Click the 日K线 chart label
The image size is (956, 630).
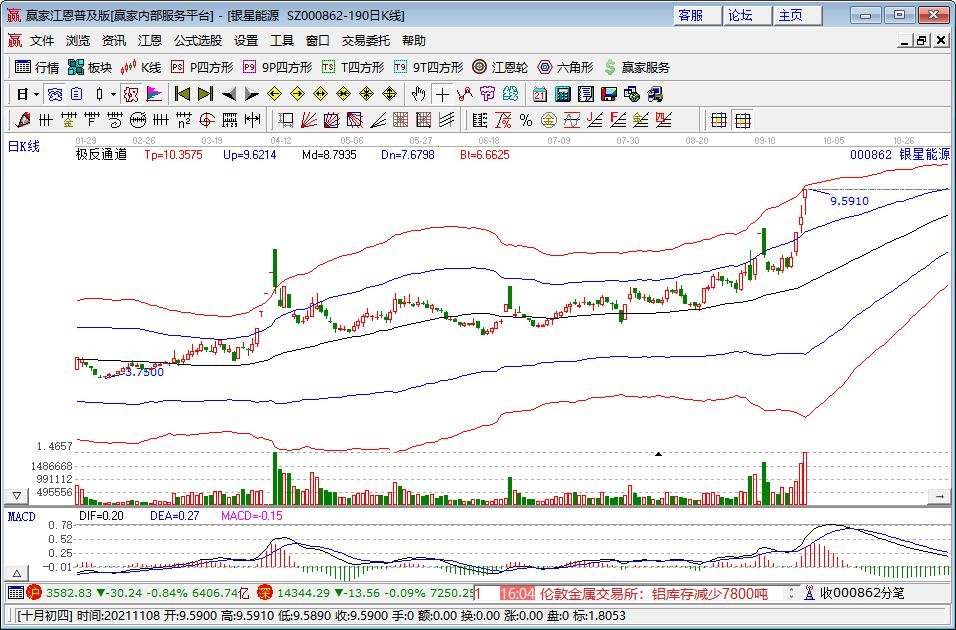[x=24, y=146]
